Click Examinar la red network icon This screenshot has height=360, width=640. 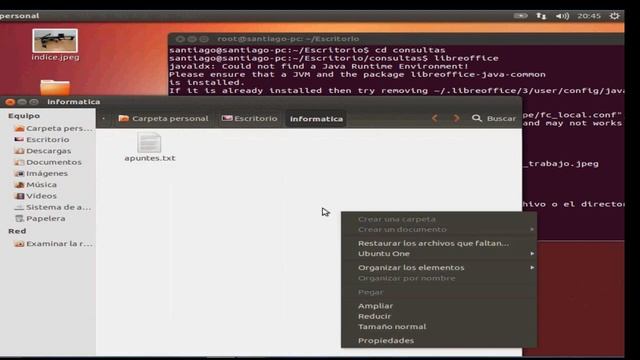click(x=19, y=244)
